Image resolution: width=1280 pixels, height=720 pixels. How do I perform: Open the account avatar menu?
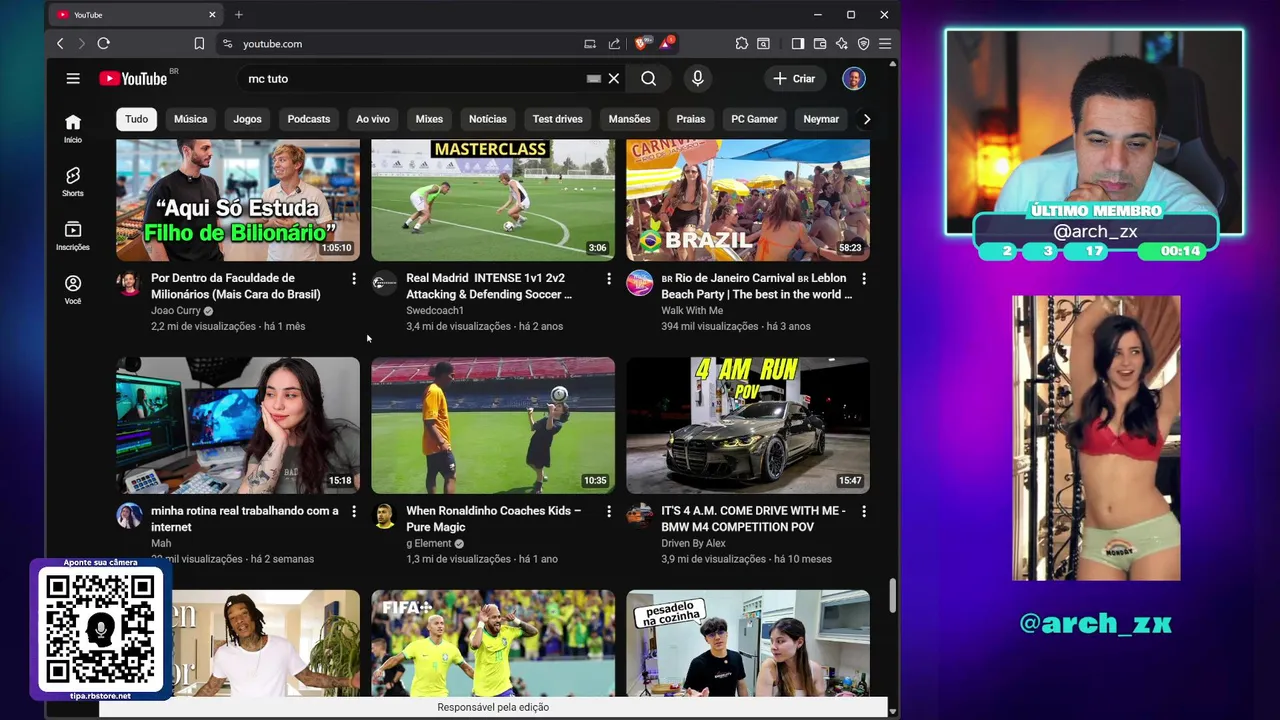(853, 78)
